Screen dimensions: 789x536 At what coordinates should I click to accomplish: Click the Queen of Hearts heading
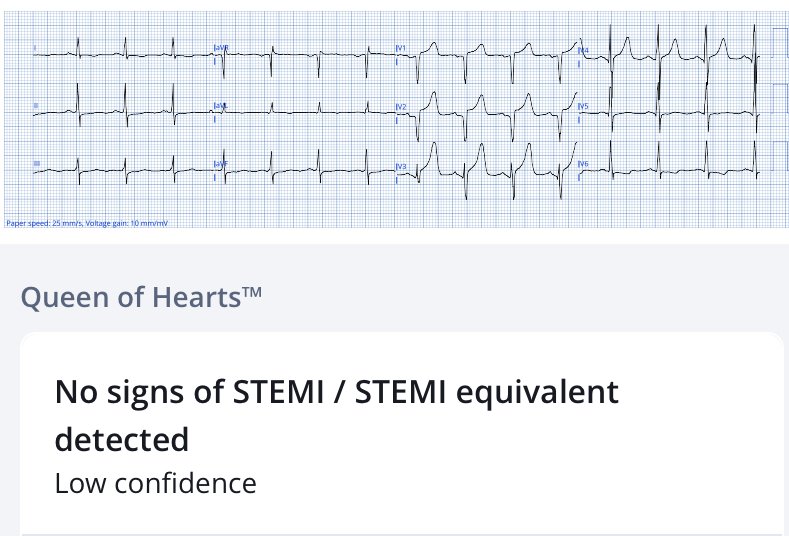(130, 298)
